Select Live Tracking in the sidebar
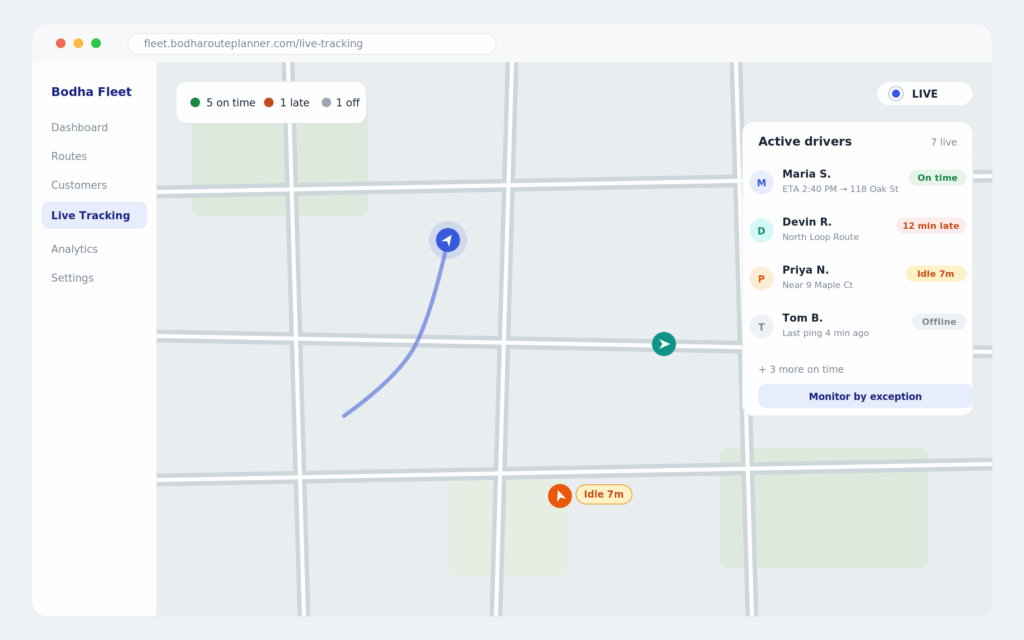This screenshot has height=640, width=1024. 94,215
